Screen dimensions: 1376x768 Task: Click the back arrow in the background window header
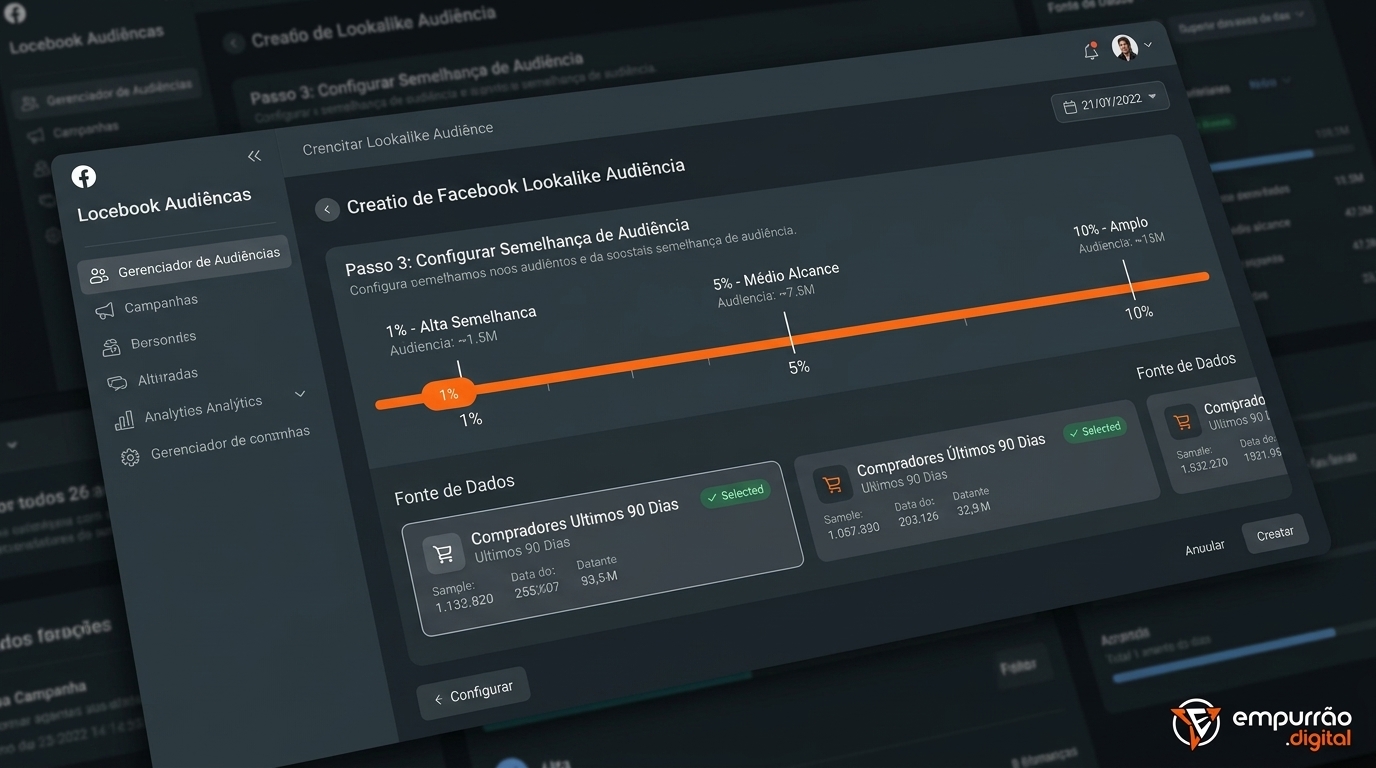tap(234, 42)
